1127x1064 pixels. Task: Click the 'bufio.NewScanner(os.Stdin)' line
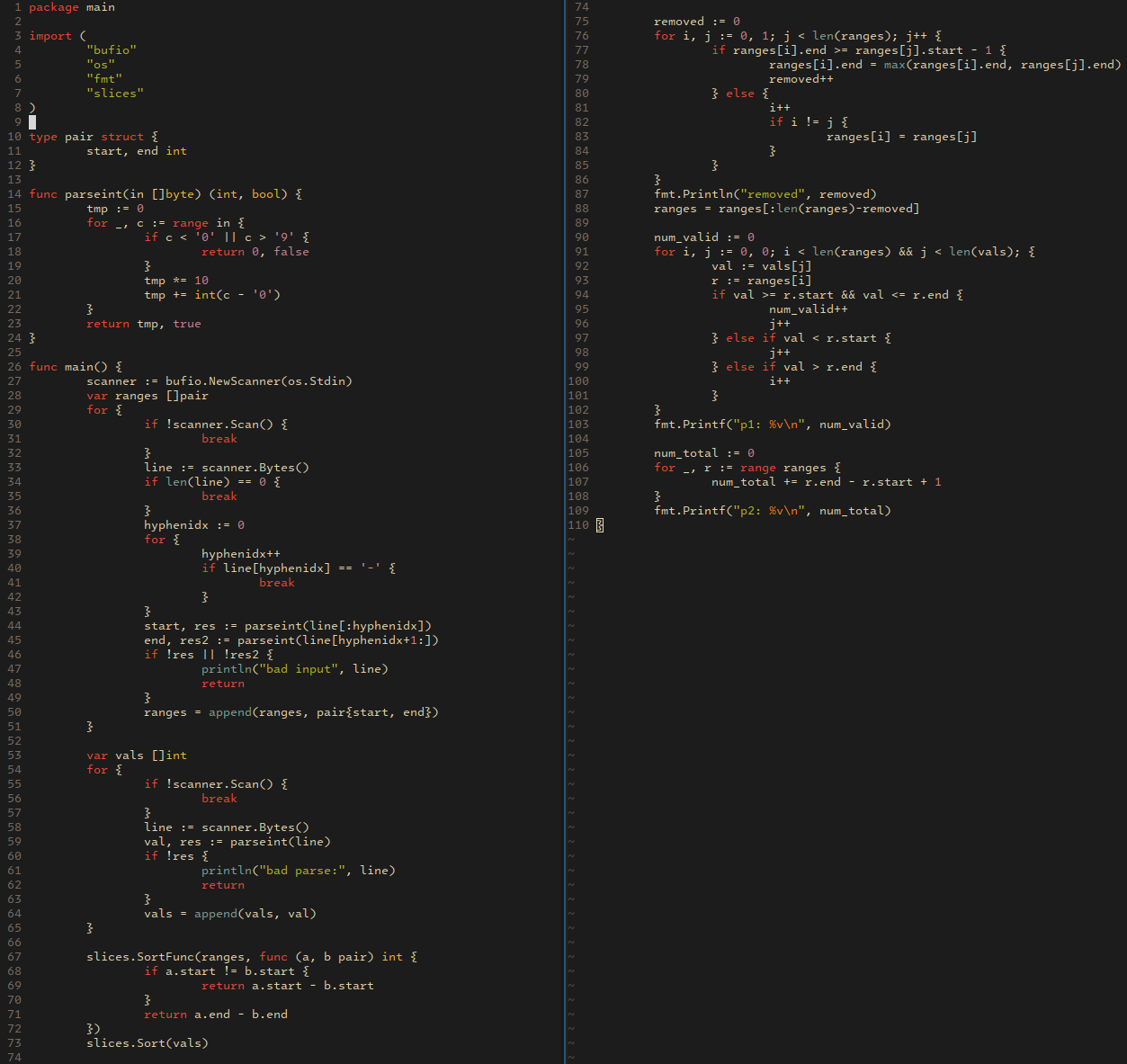coord(219,381)
